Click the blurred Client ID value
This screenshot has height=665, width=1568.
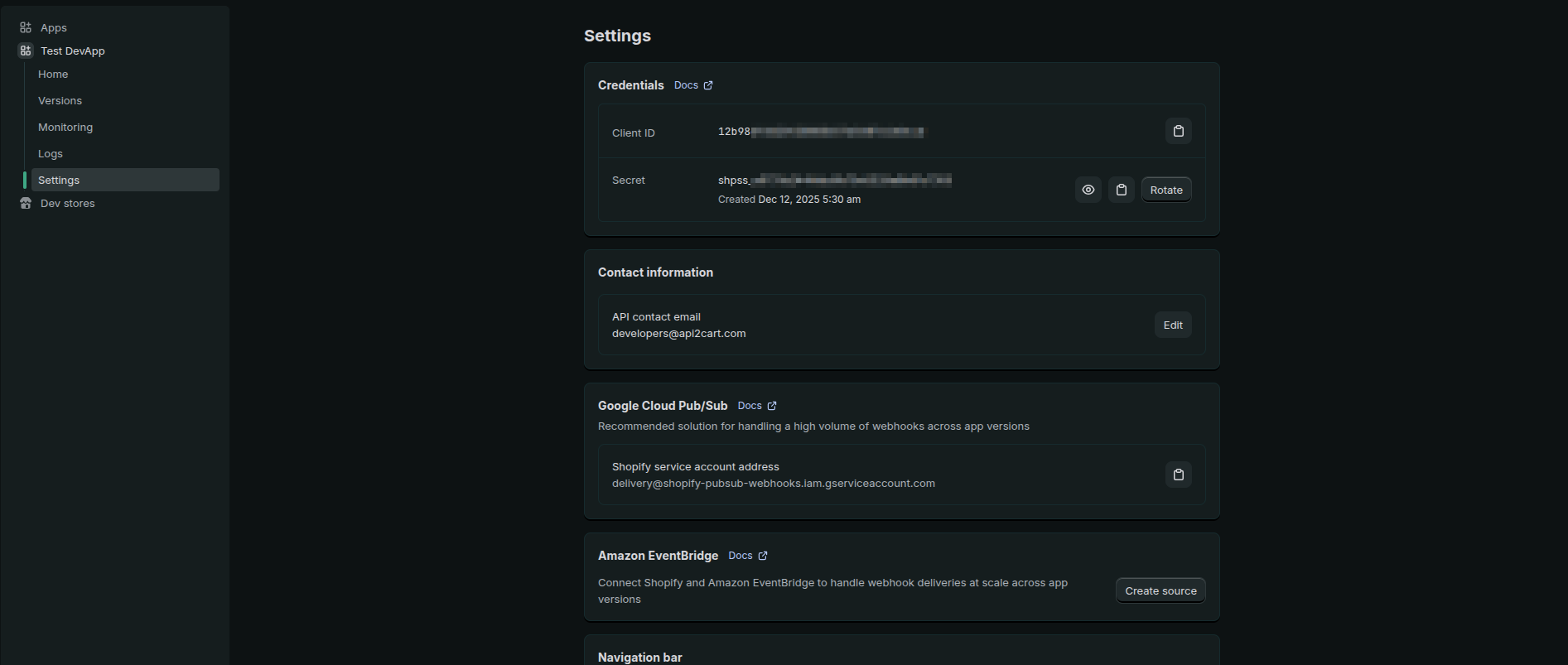pyautogui.click(x=822, y=132)
